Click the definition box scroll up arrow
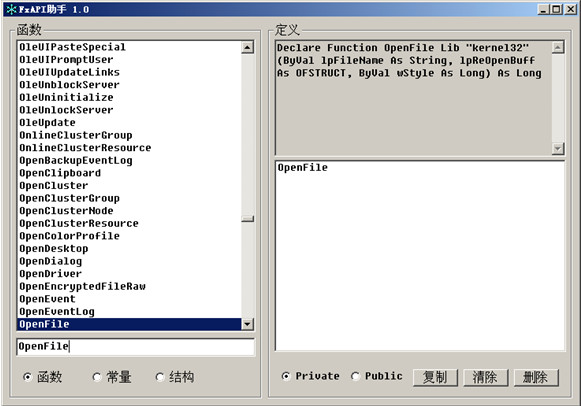The width and height of the screenshot is (581, 406). point(558,47)
